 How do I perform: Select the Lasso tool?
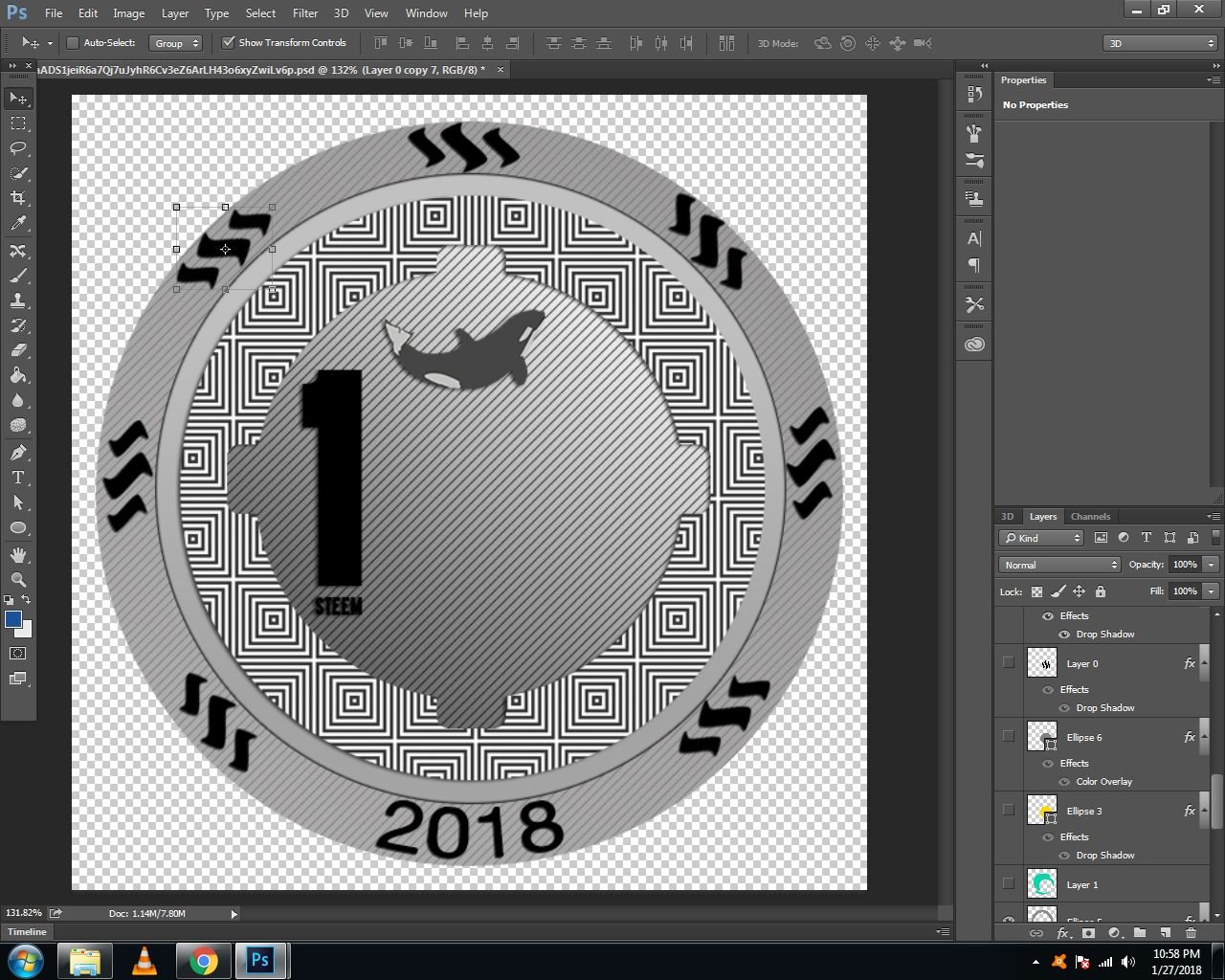coord(18,148)
